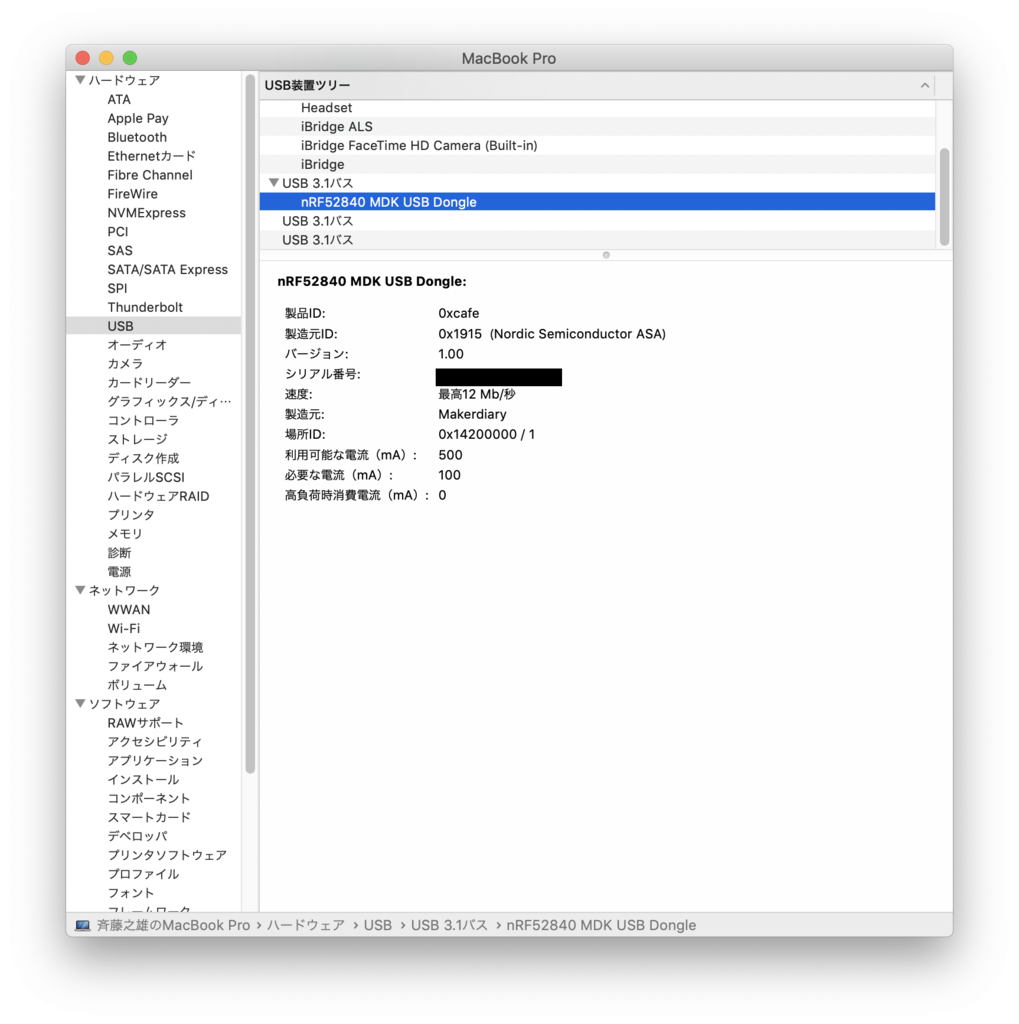The image size is (1019, 1024).
Task: Collapse the ネットワーク section
Action: point(80,590)
